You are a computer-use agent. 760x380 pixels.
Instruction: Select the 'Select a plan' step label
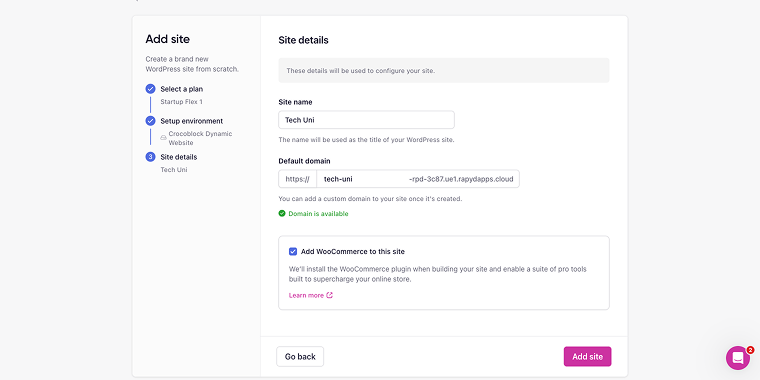point(182,89)
